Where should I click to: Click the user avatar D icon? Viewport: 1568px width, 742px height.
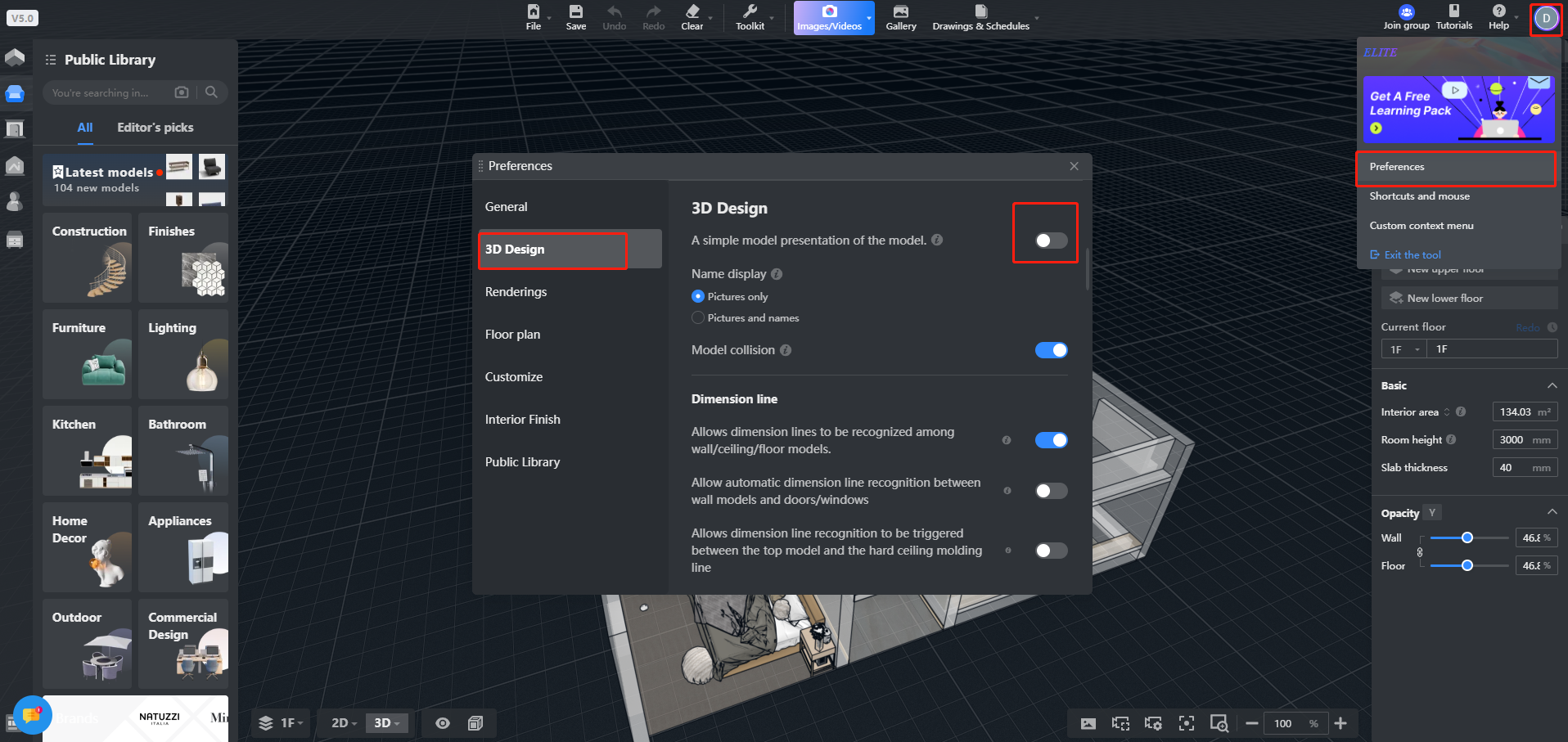[1547, 18]
